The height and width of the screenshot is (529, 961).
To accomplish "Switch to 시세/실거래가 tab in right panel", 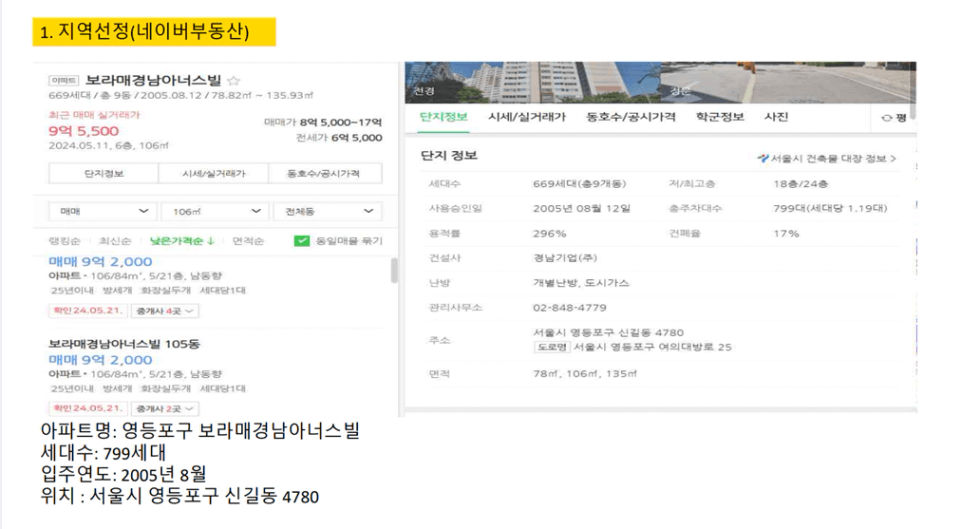I will (x=527, y=117).
